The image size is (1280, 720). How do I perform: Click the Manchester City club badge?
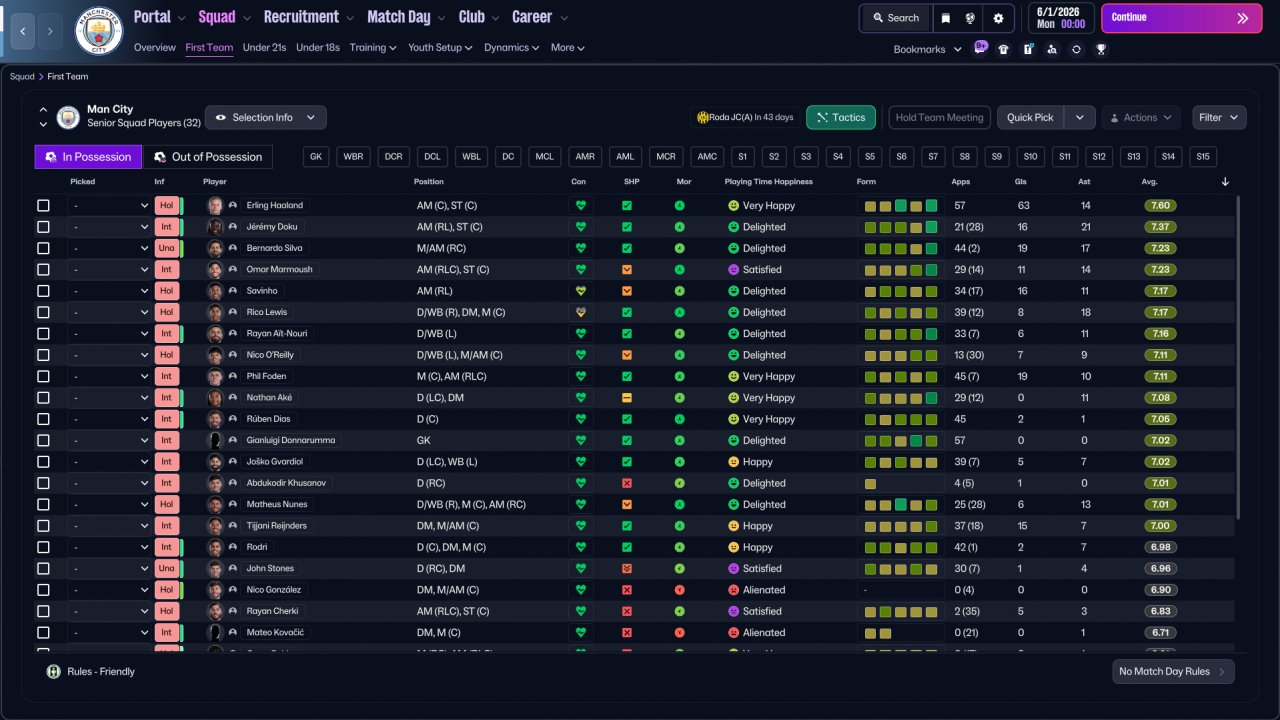pyautogui.click(x=99, y=31)
